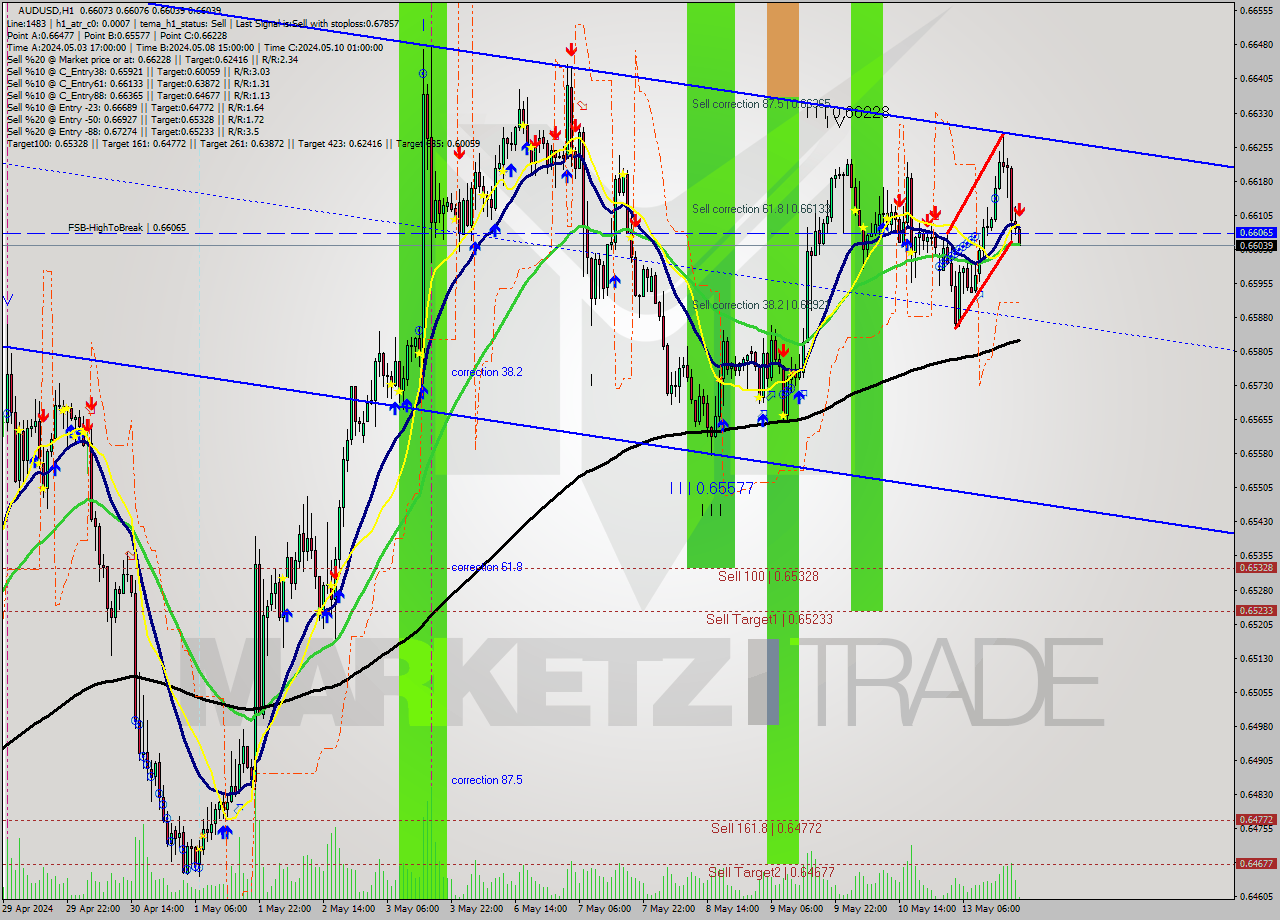This screenshot has height=920, width=1280.
Task: Click the 'FSB-HighToBreak | 0.66065' label
Action: [127, 228]
